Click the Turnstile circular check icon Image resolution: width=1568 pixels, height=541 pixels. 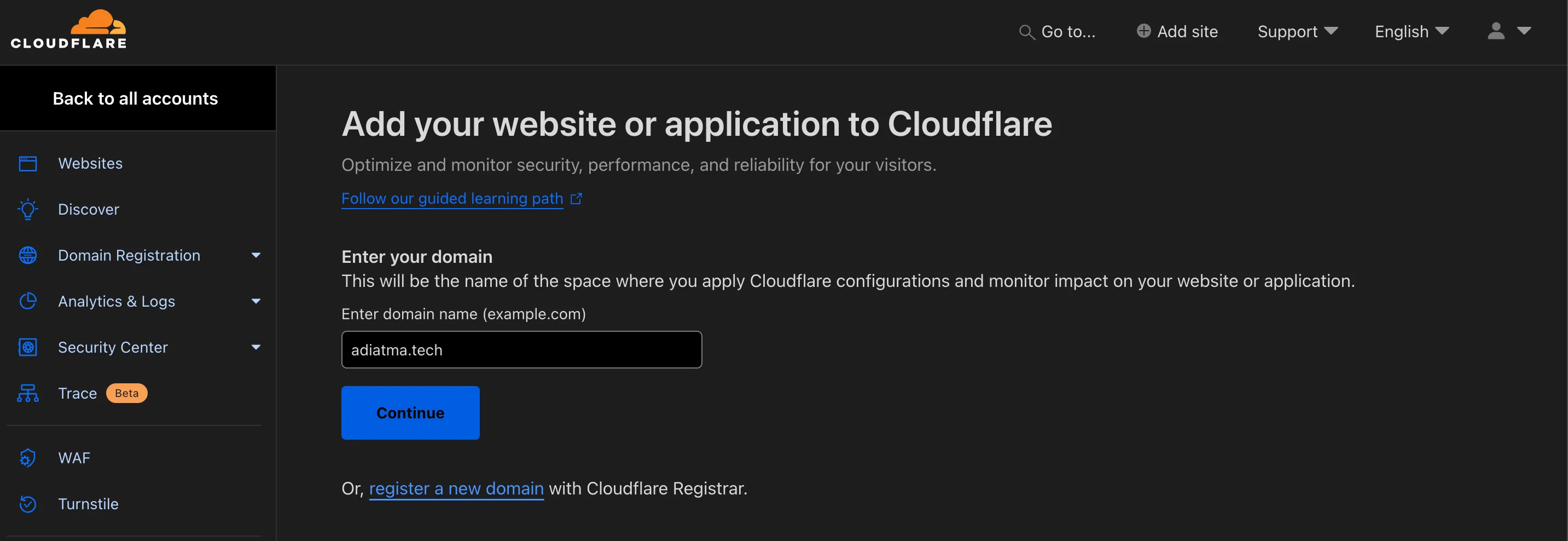pos(28,504)
